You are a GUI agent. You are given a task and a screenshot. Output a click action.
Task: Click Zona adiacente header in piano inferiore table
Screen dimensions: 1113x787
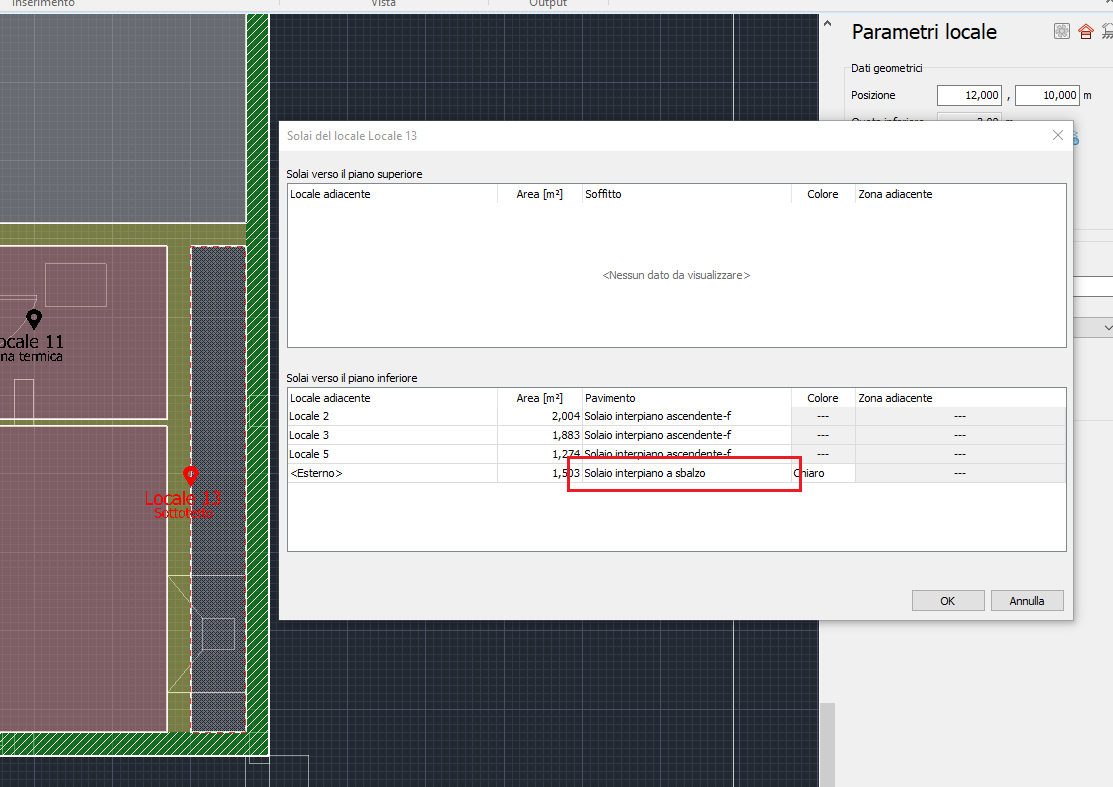[x=960, y=398]
